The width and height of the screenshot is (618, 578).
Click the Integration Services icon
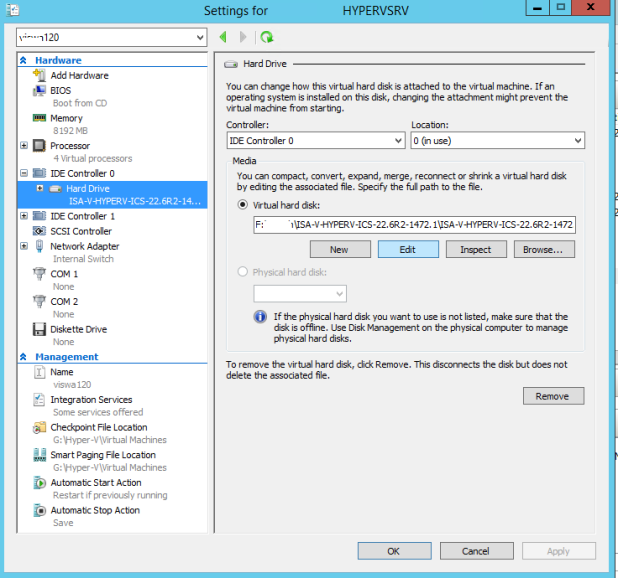39,400
